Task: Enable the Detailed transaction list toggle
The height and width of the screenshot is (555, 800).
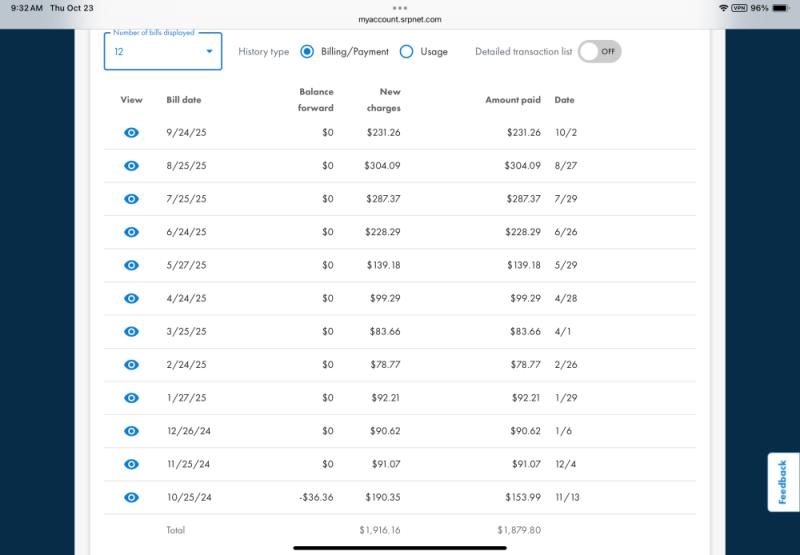Action: click(x=599, y=52)
